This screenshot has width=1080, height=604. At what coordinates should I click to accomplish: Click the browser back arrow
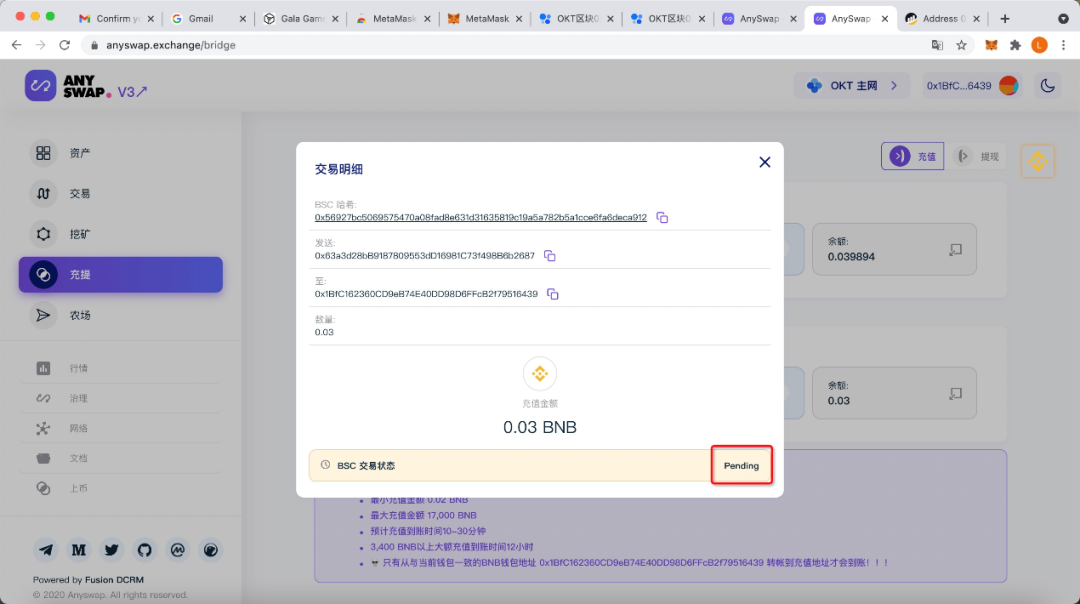[x=17, y=45]
